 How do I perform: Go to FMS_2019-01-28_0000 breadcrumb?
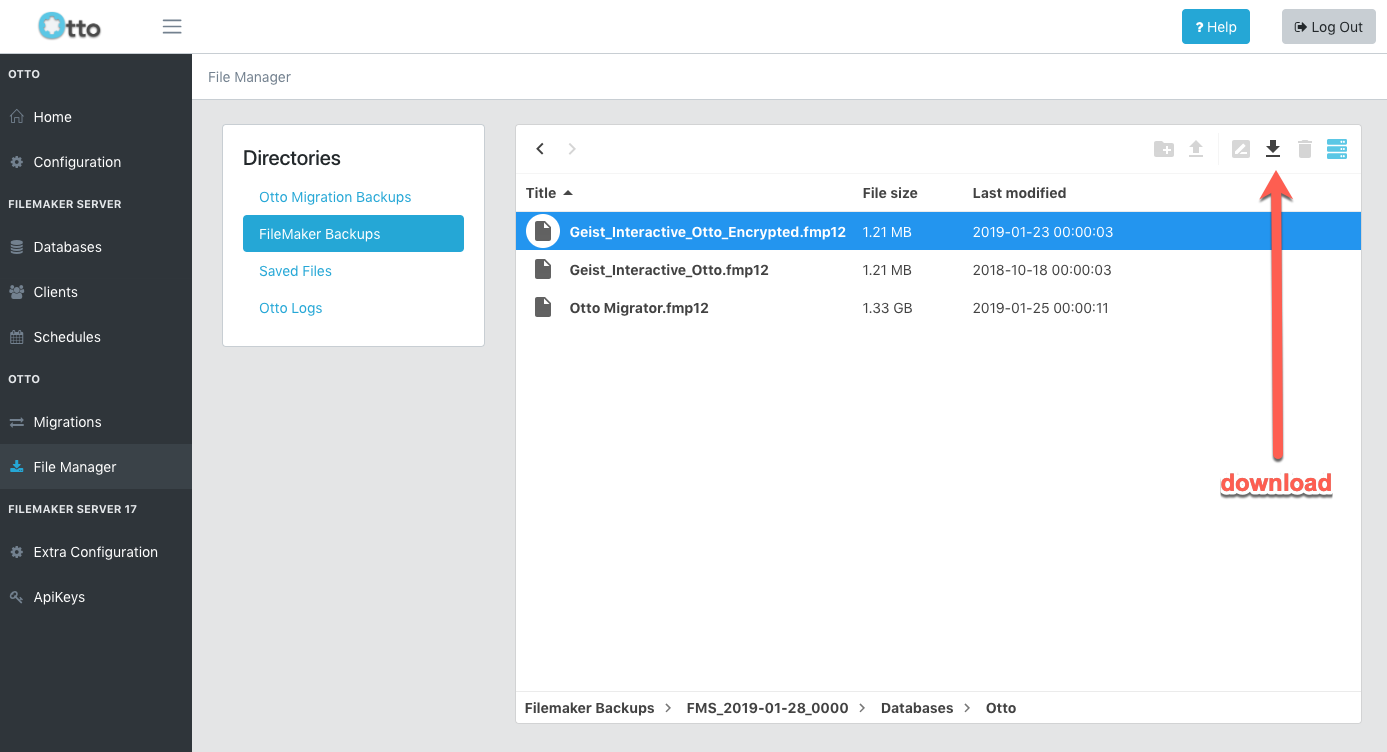point(767,708)
